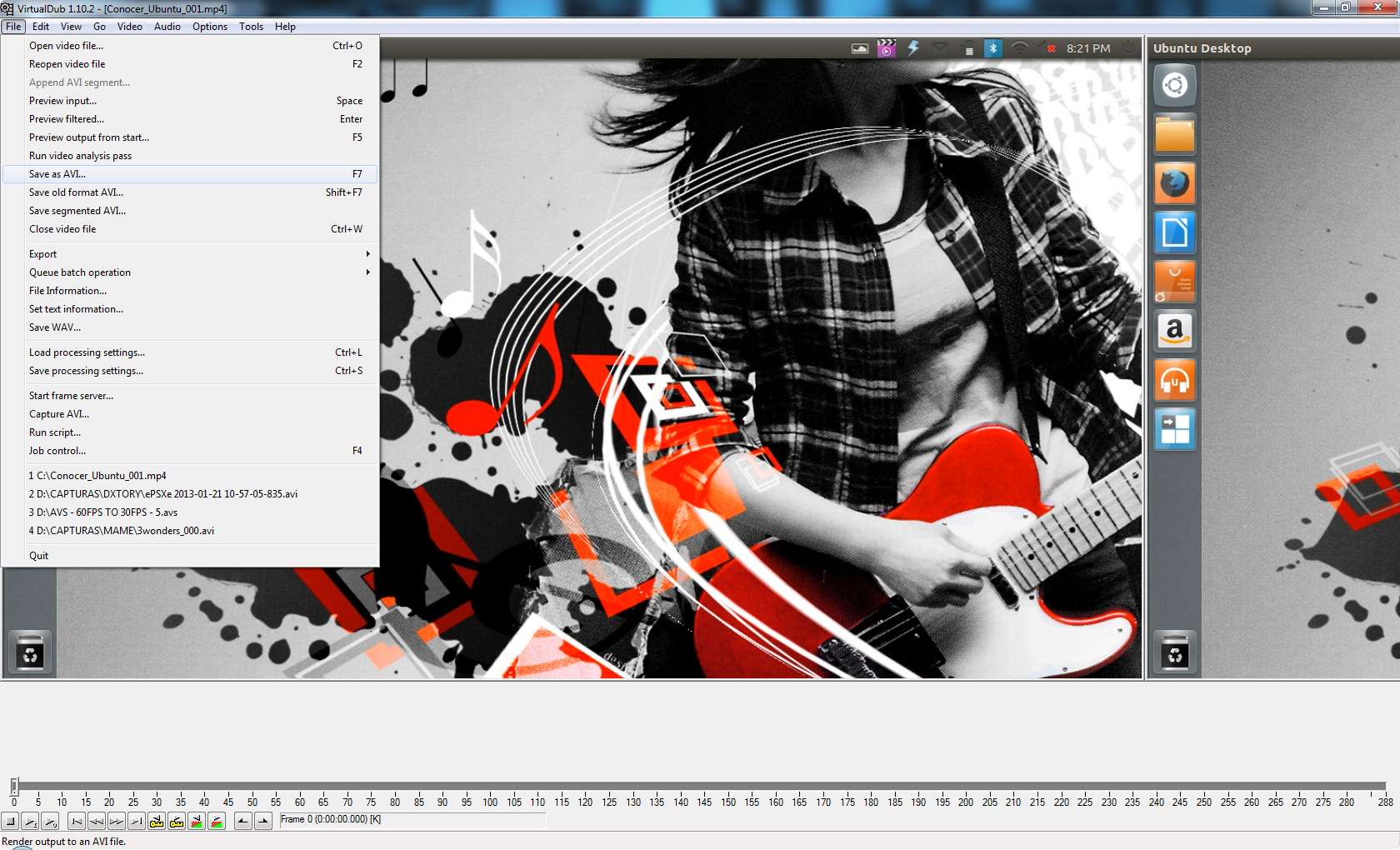Scan forward to next scene change
Image resolution: width=1400 pixels, height=850 pixels.
tap(217, 822)
